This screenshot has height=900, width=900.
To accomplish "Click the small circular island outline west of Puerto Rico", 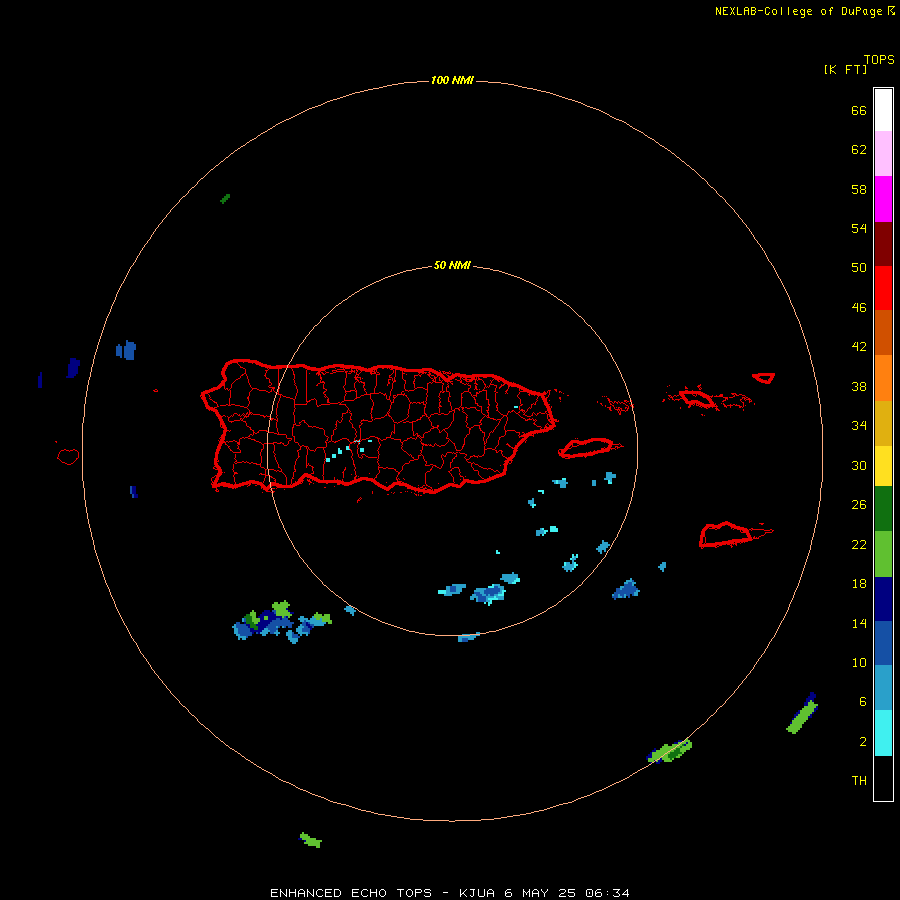I will tap(68, 456).
